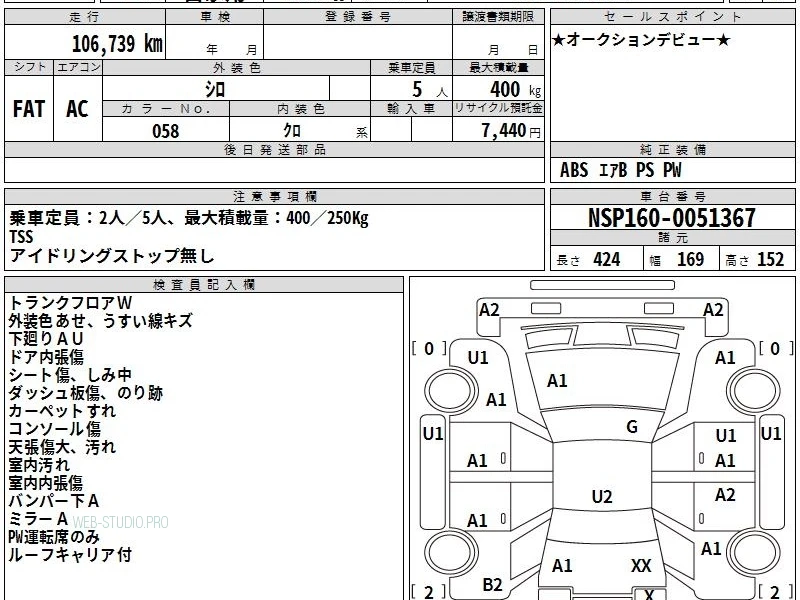Click the 注意事項欄 header bar
800x600 pixels.
point(274,197)
